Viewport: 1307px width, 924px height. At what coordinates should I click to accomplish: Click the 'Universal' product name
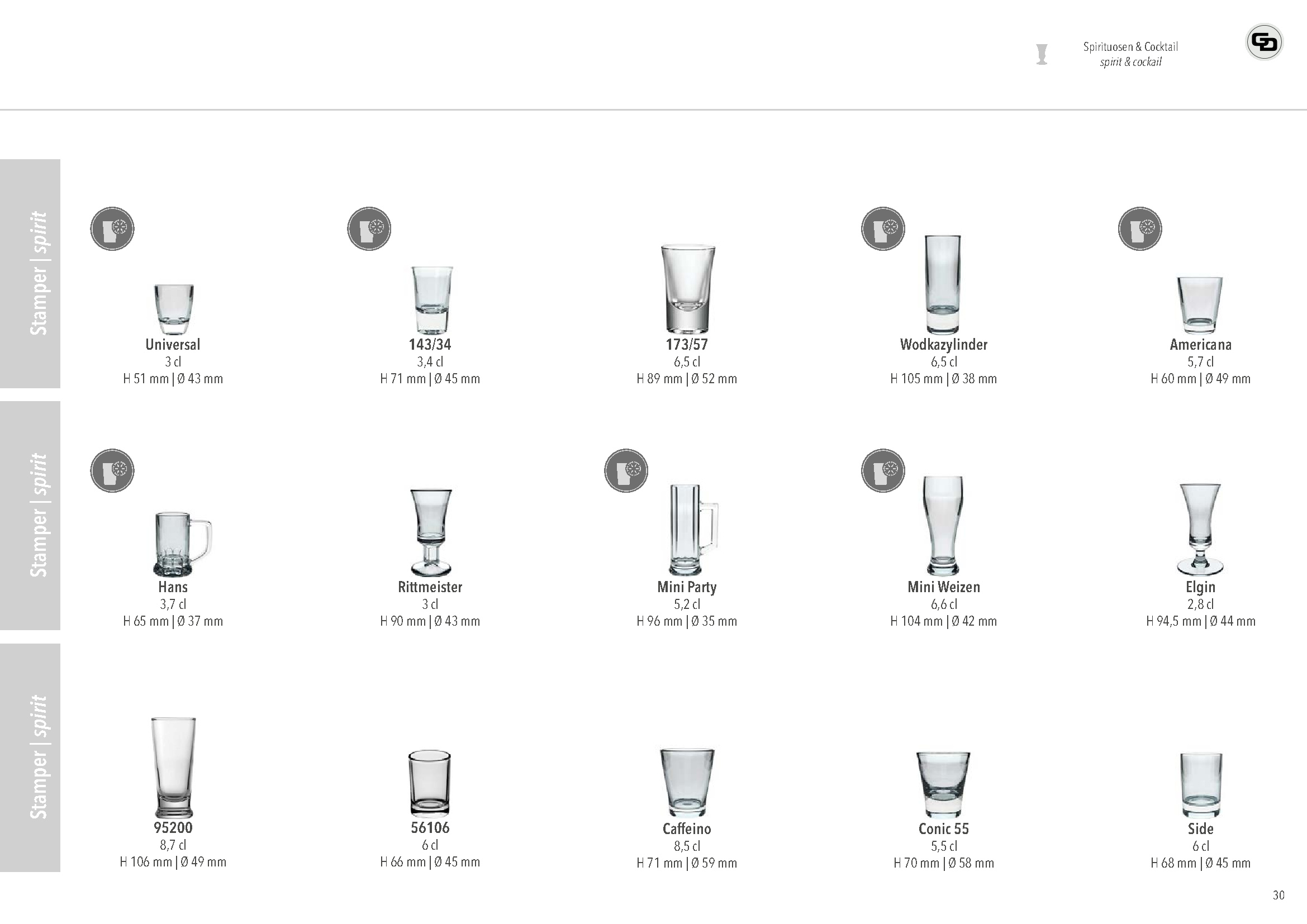pyautogui.click(x=173, y=344)
